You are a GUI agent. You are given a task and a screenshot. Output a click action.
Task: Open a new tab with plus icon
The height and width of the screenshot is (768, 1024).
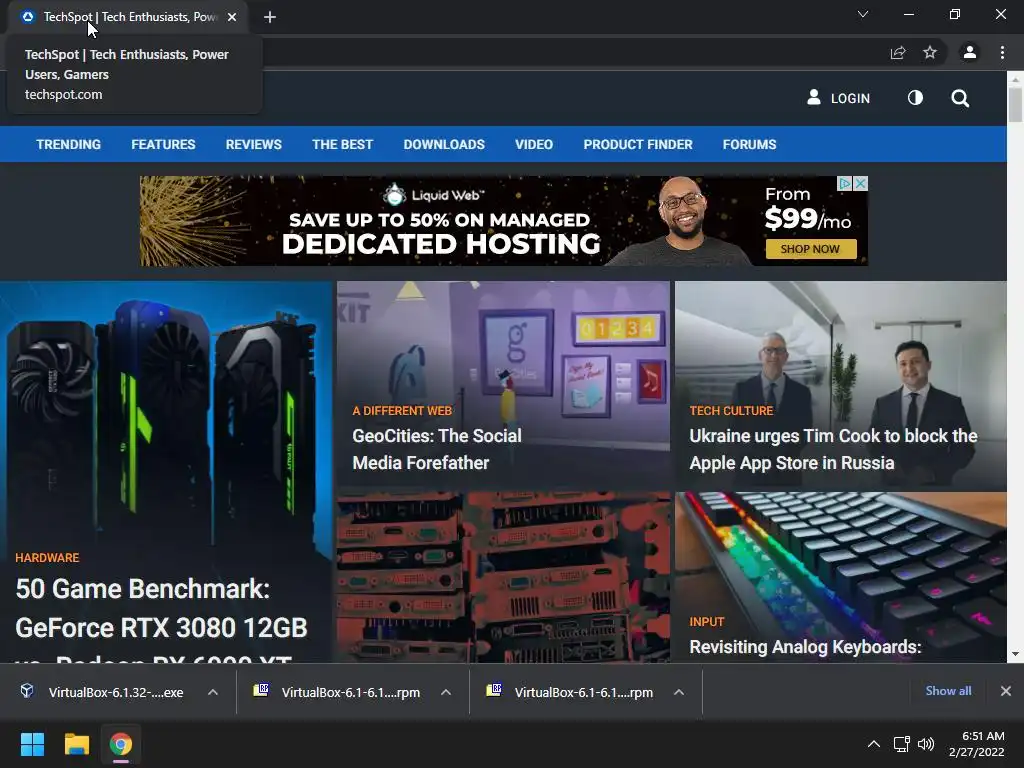pyautogui.click(x=270, y=17)
